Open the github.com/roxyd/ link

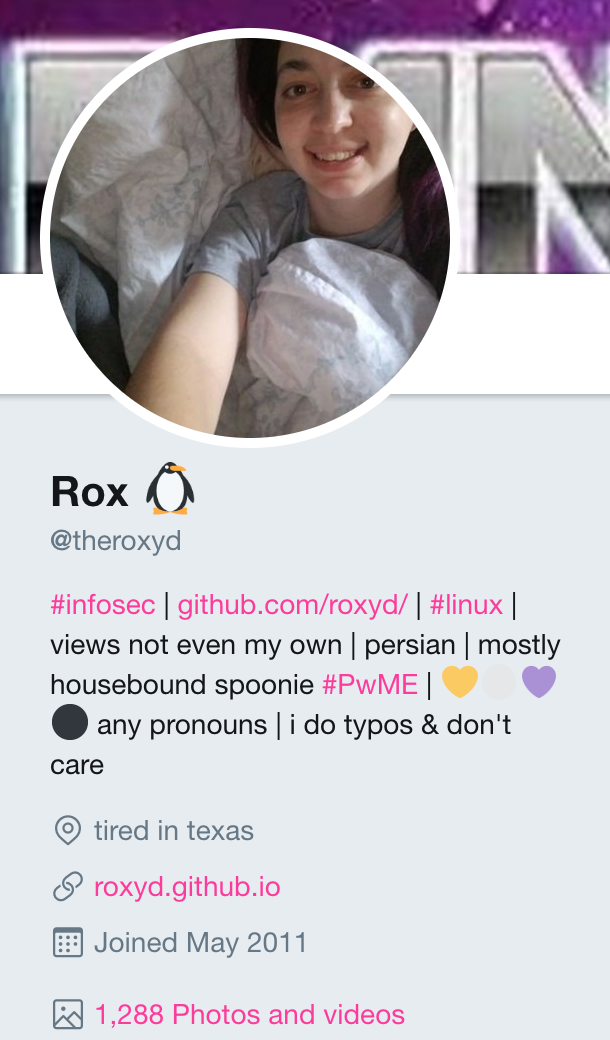292,605
